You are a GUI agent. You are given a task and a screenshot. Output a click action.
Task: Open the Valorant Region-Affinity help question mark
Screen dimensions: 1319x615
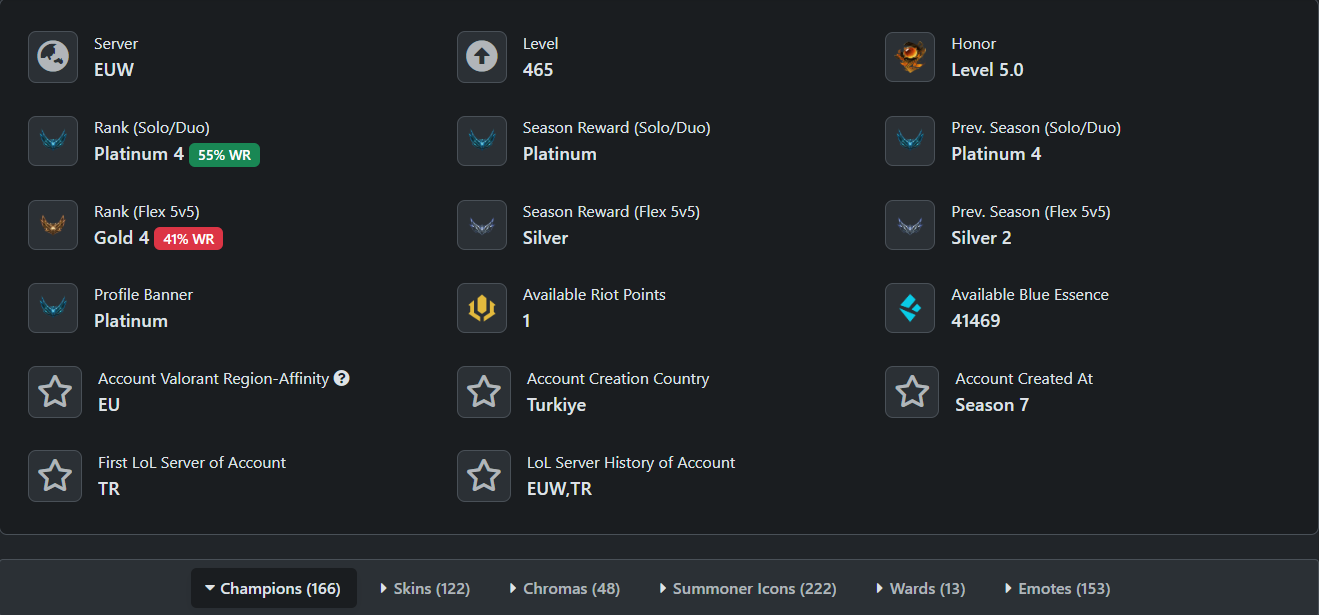point(342,378)
